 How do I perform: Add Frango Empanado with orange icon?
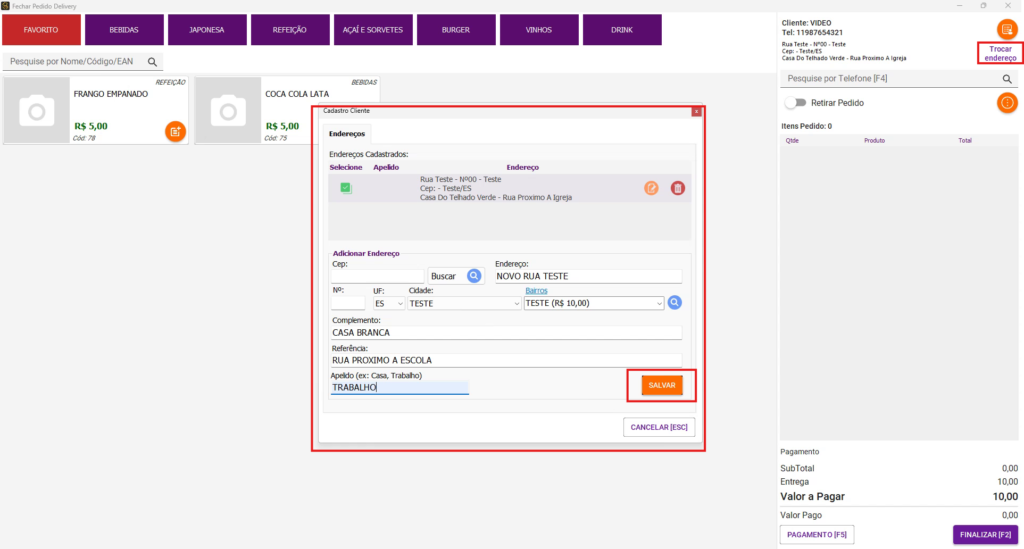pos(175,131)
